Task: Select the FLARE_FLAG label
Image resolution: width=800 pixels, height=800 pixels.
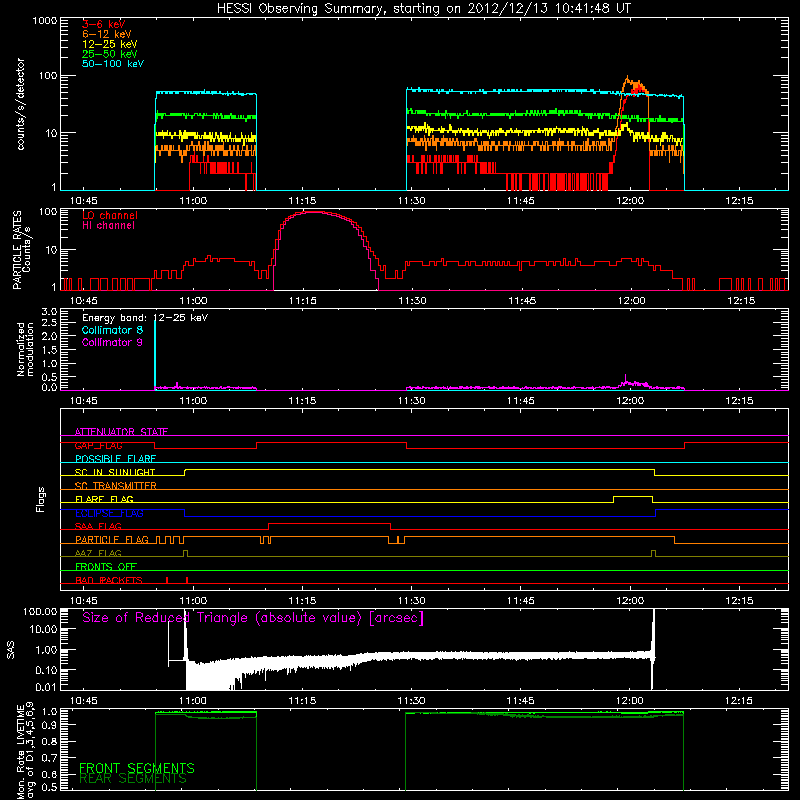Action: [104, 499]
